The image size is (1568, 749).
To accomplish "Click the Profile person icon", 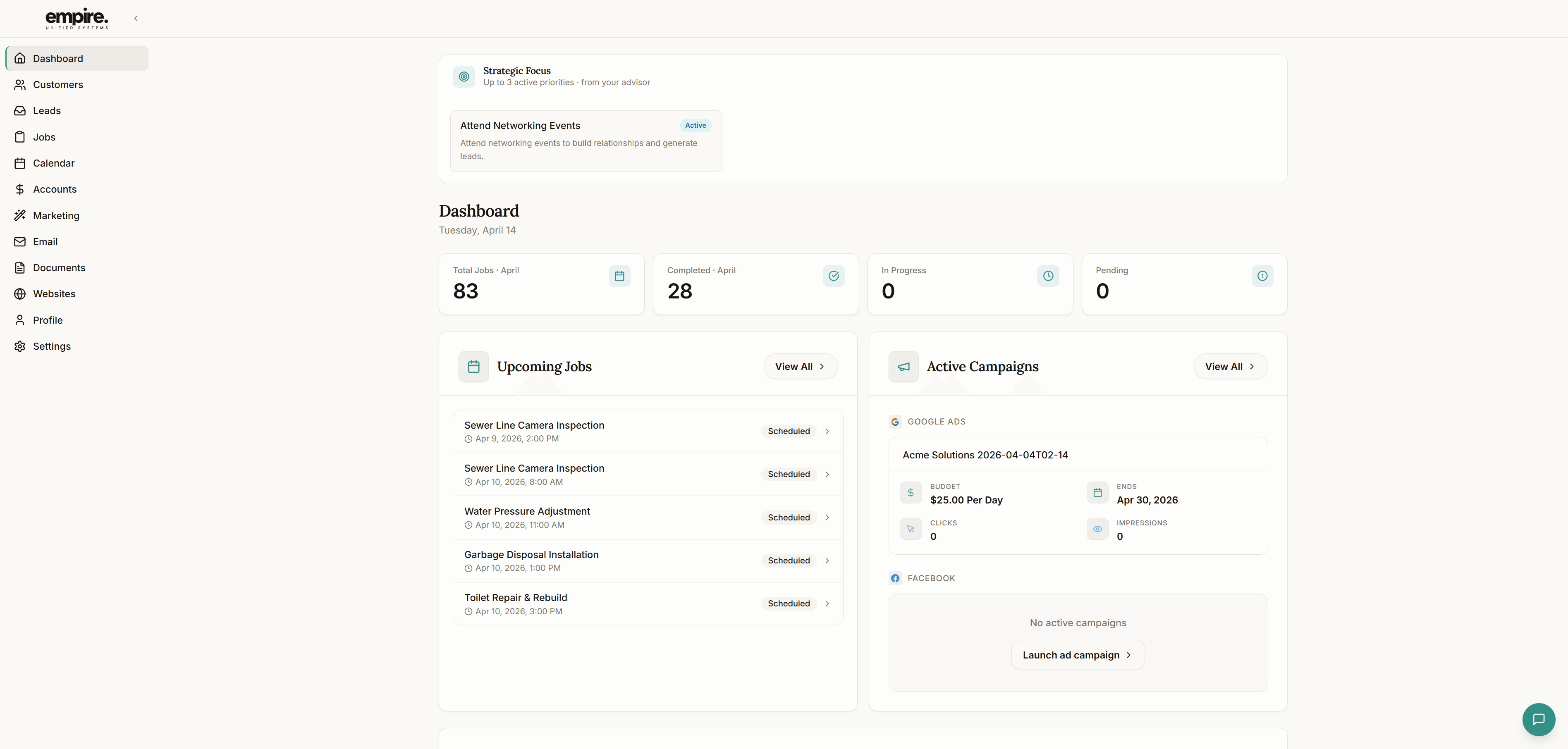I will tap(20, 320).
